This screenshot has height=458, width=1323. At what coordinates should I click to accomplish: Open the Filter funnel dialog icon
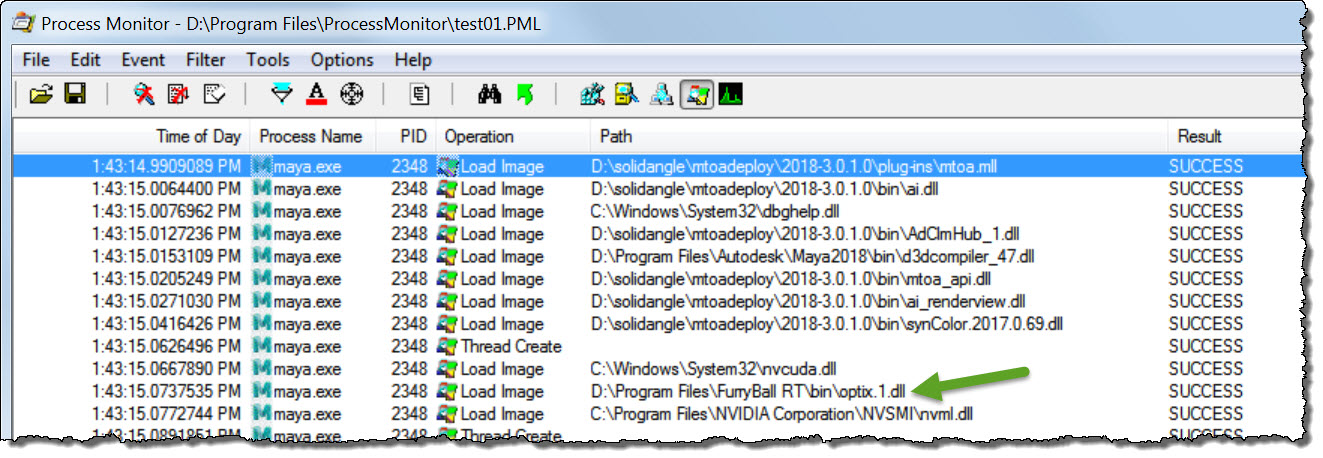pyautogui.click(x=283, y=94)
